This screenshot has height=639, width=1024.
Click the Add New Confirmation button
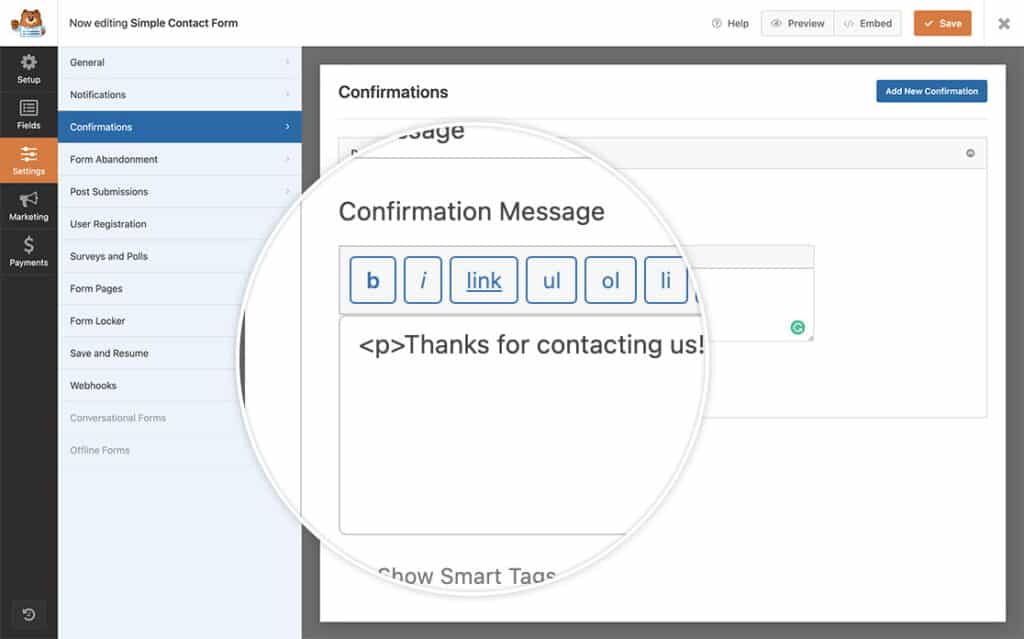(931, 91)
